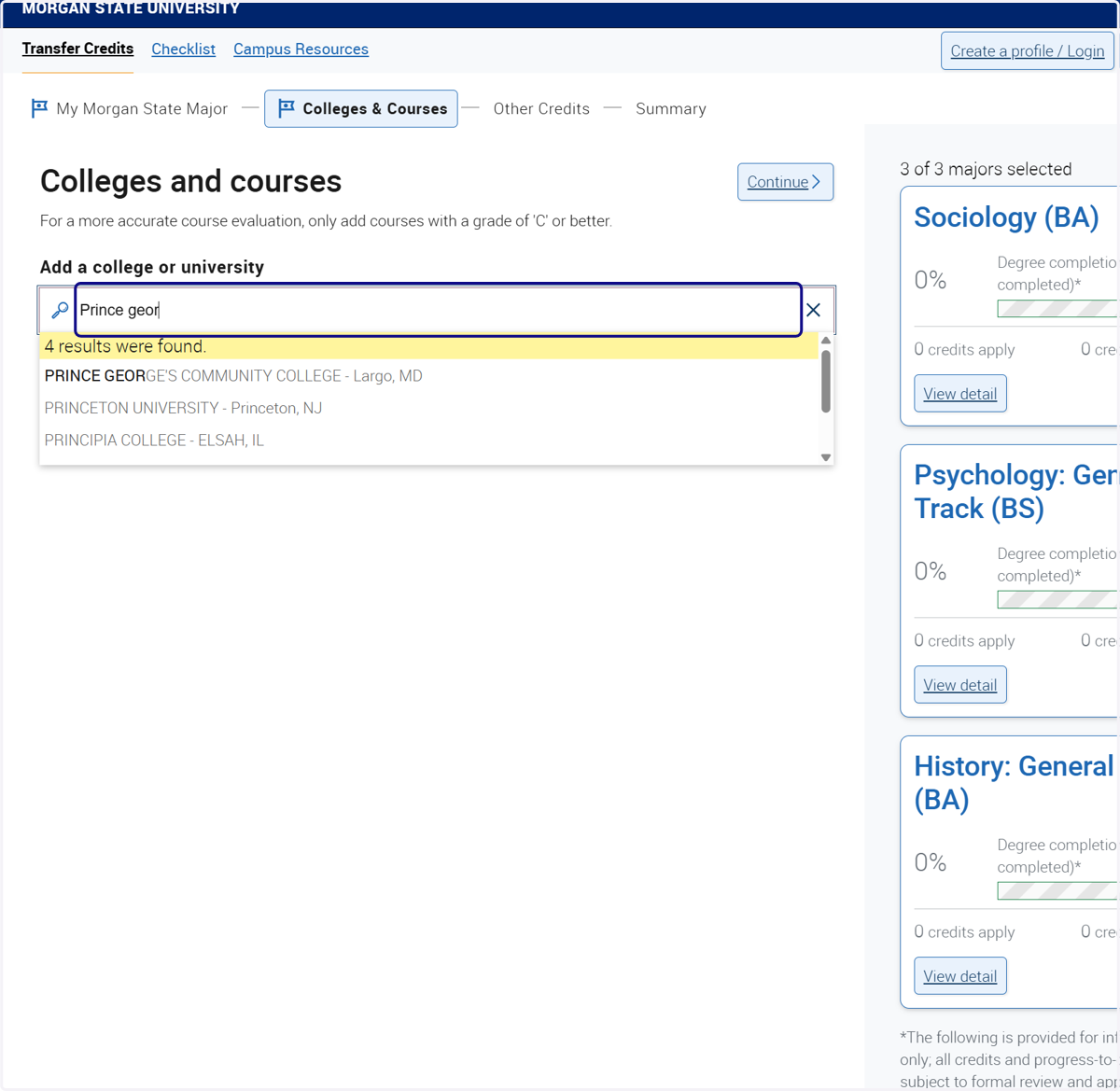Clear the college search field with X

click(x=813, y=310)
